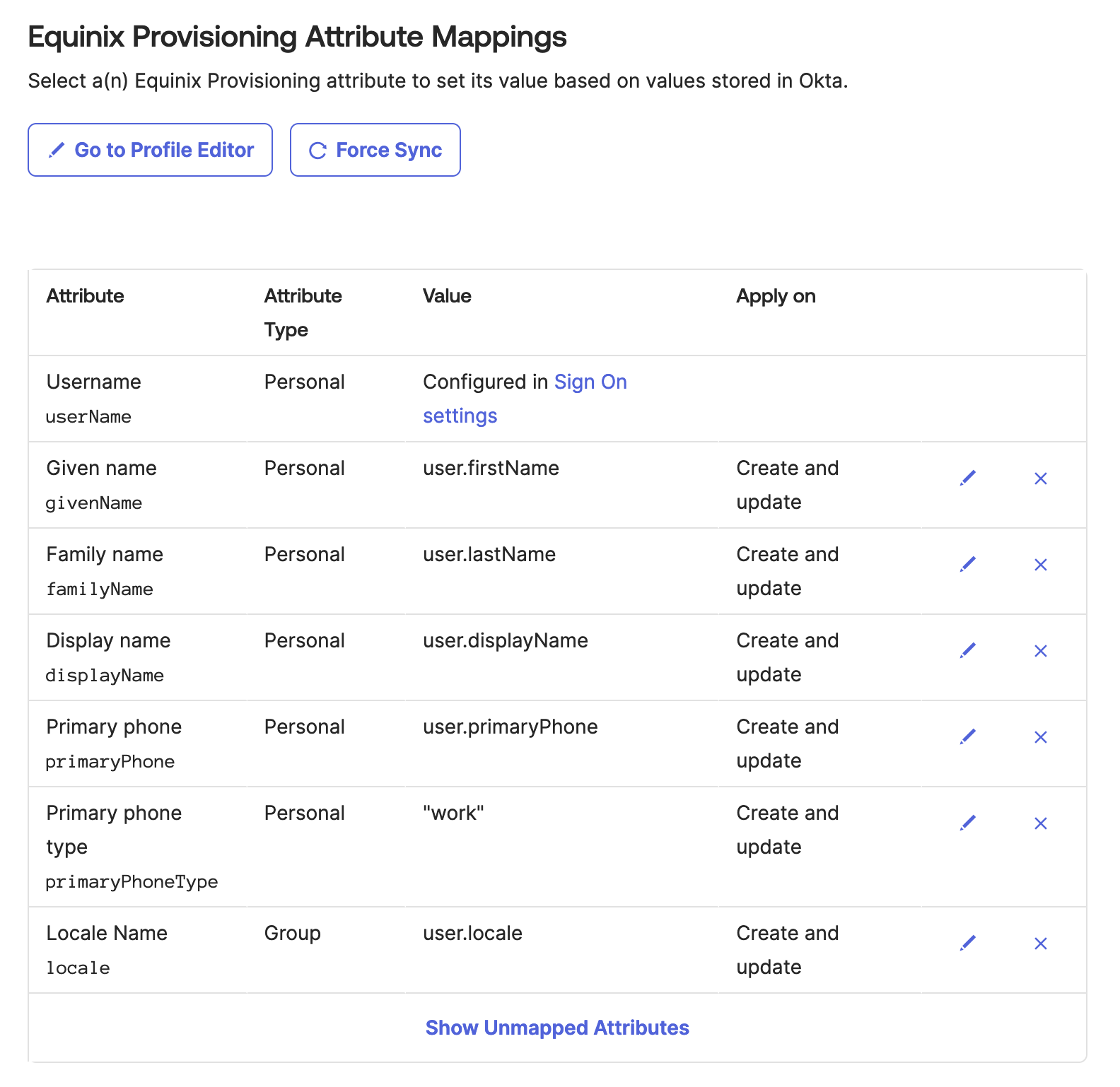The image size is (1120, 1087).
Task: Click the Equinix Provisioning Attribute Mappings heading
Action: (x=297, y=37)
